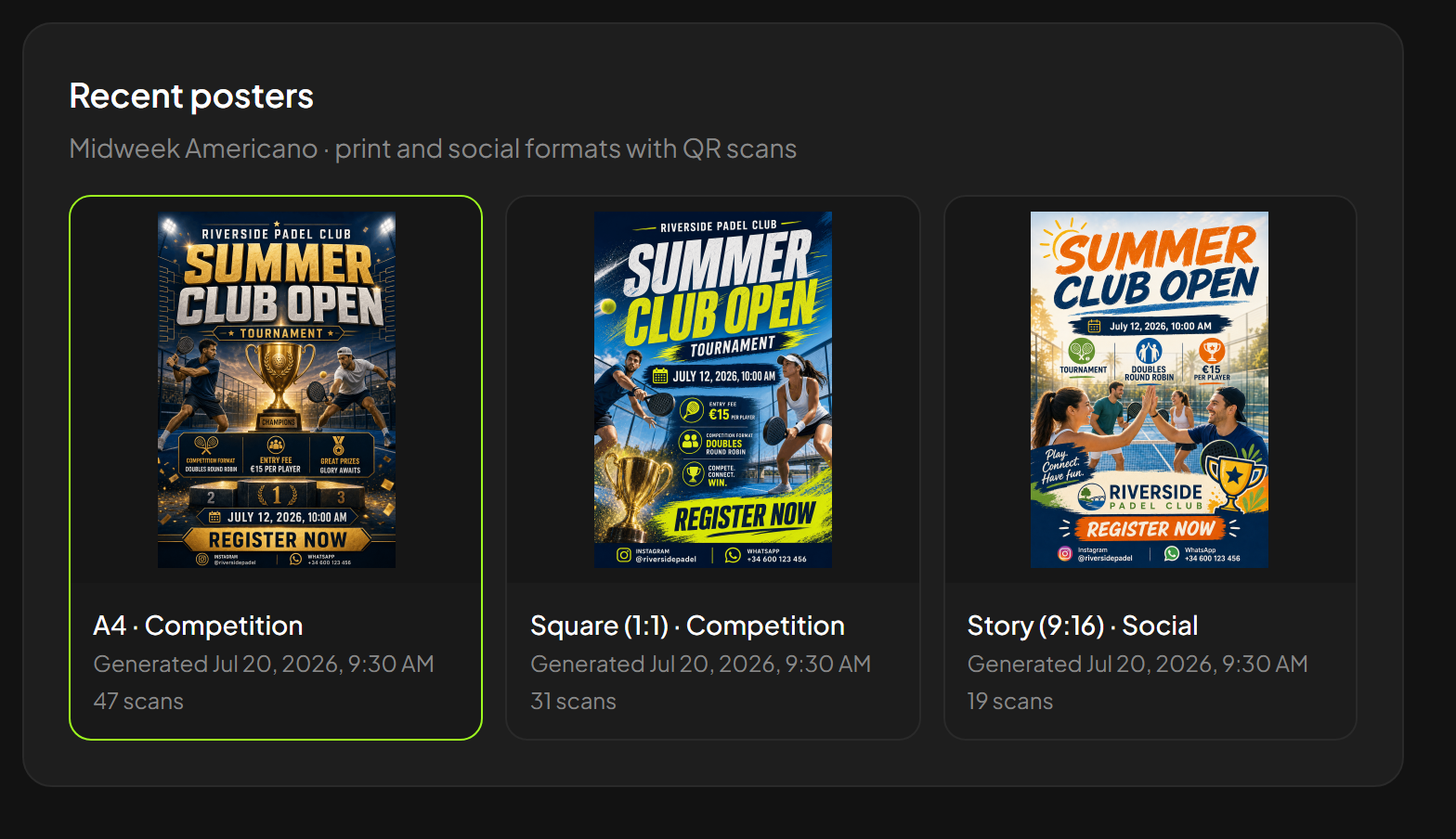This screenshot has height=839, width=1456.
Task: Select the 'A4 · Competition' card title
Action: [x=198, y=626]
